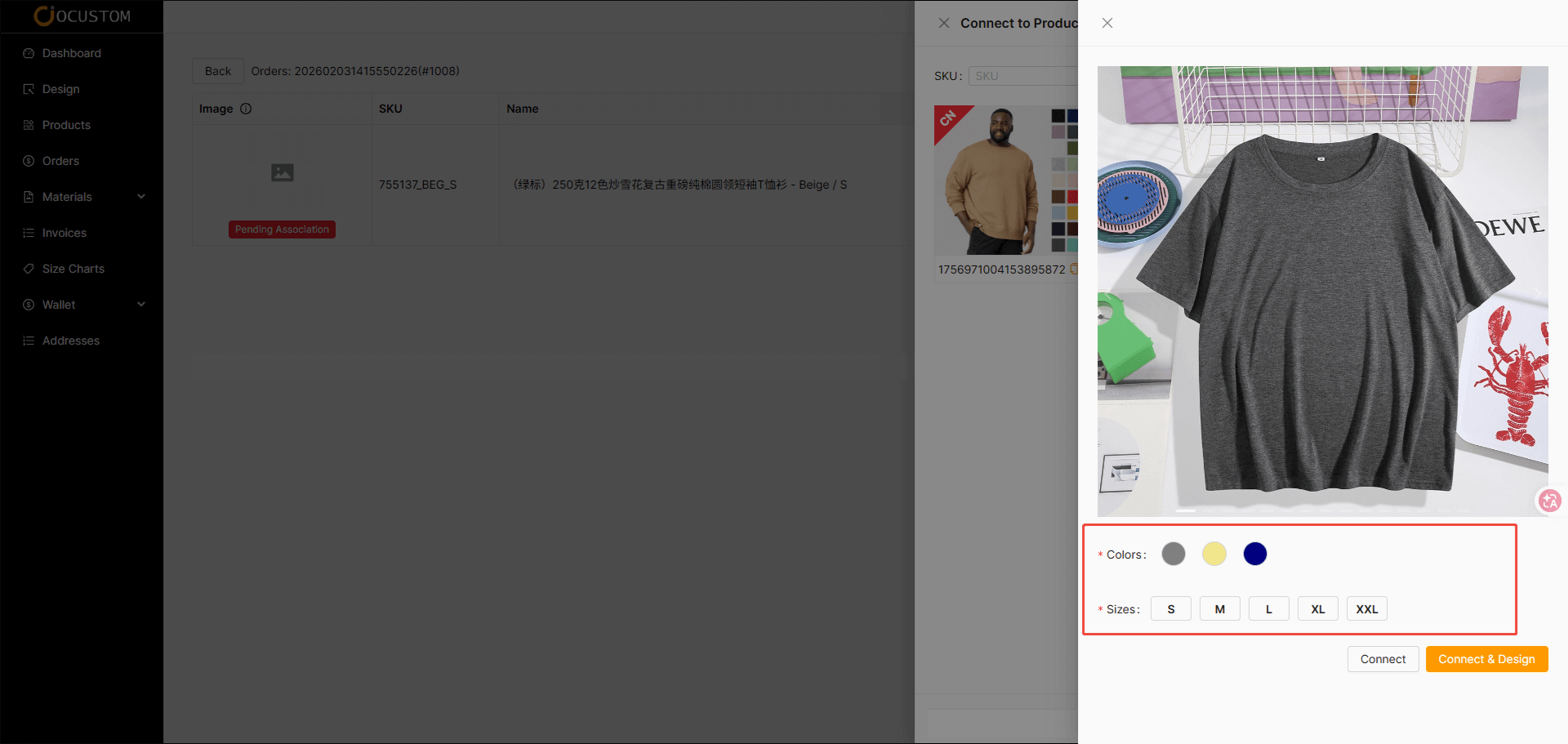Click the Connect button
This screenshot has height=744, width=1568.
pos(1382,659)
